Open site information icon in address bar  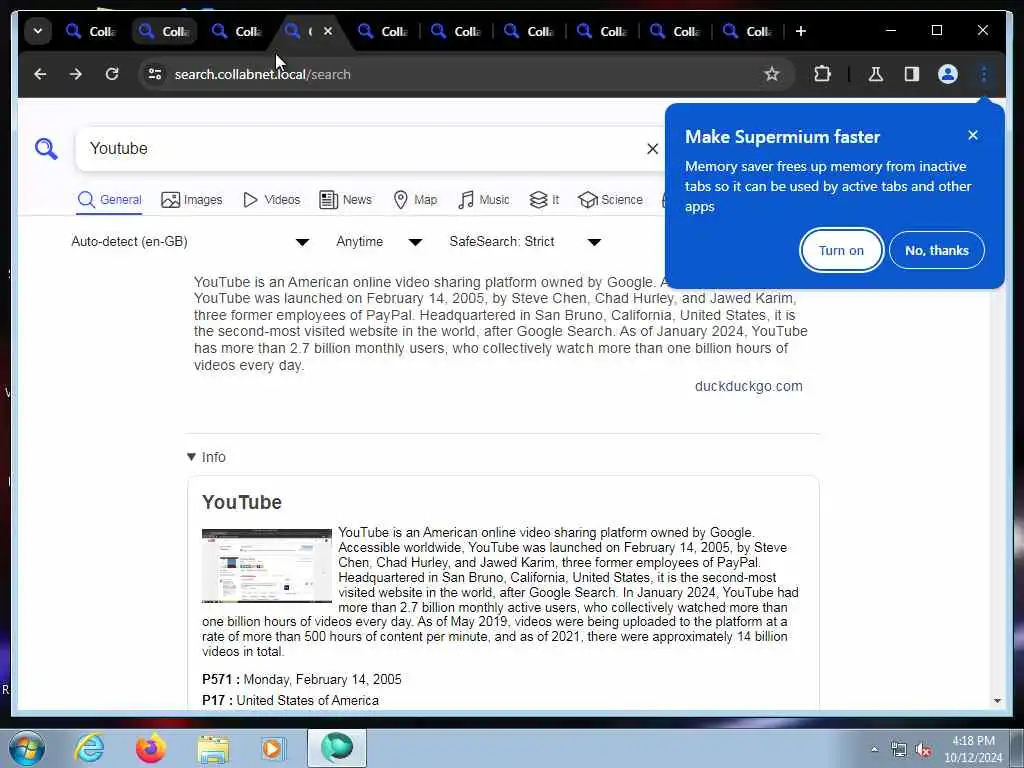coord(155,74)
